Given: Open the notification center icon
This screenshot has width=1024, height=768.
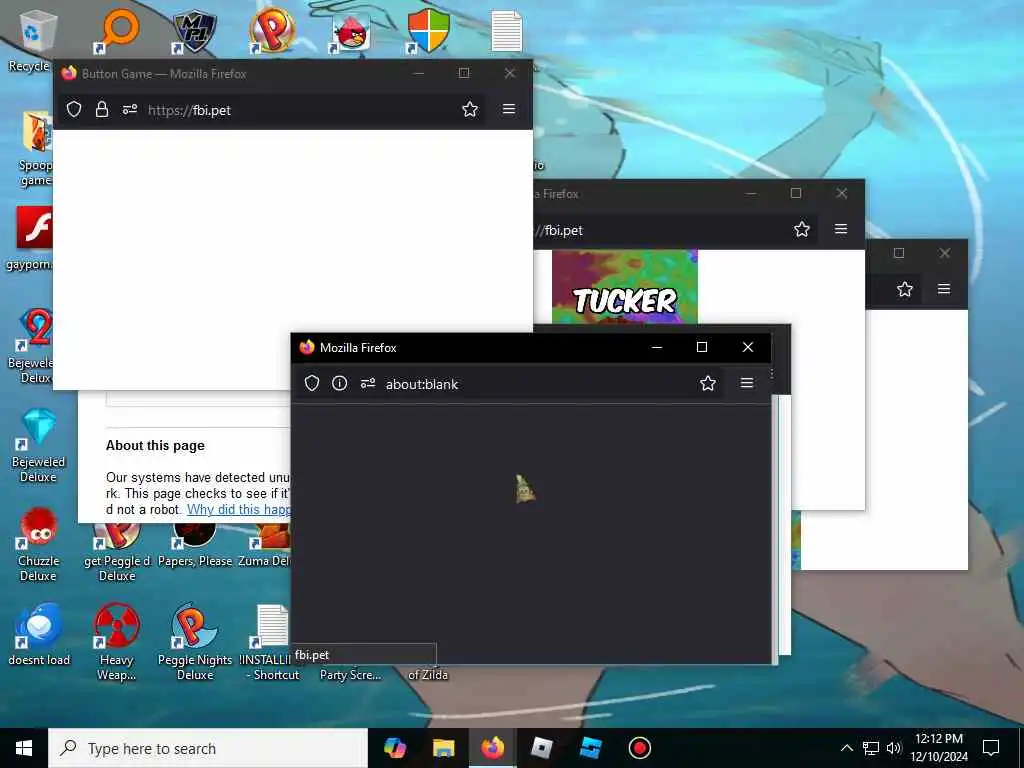Looking at the screenshot, I should (991, 748).
